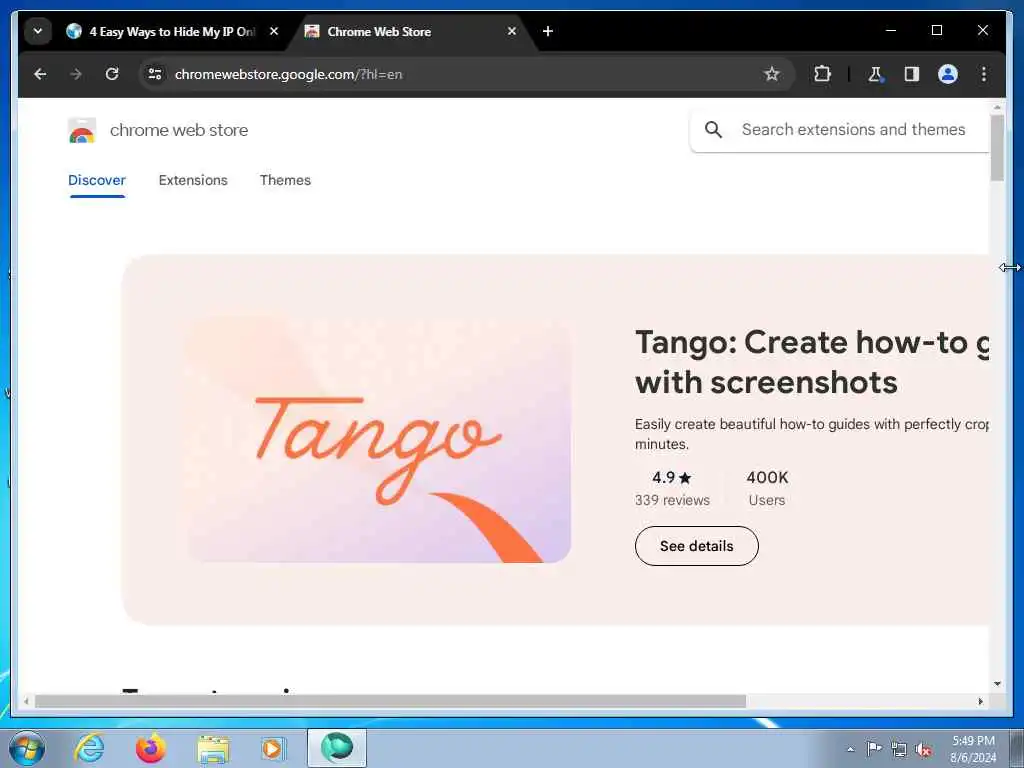This screenshot has height=768, width=1024.
Task: Open a new tab with plus button
Action: coord(548,31)
